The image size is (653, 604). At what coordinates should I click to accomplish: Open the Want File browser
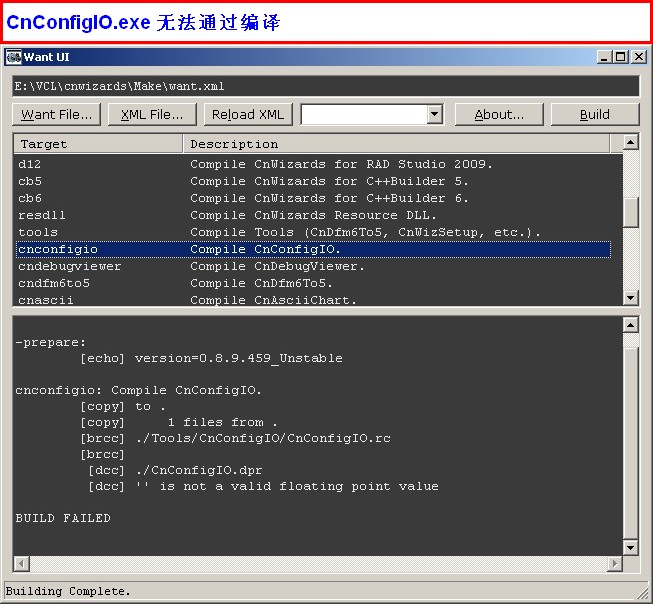[x=57, y=114]
